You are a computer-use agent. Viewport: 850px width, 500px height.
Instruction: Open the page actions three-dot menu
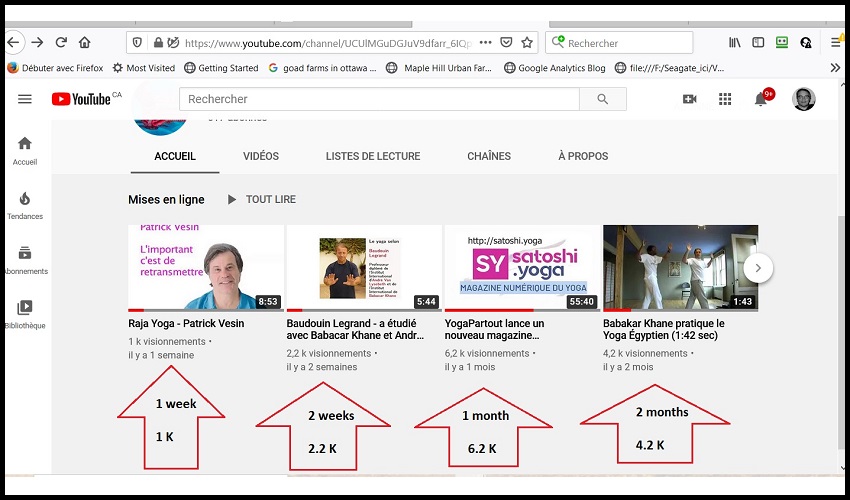pos(486,43)
